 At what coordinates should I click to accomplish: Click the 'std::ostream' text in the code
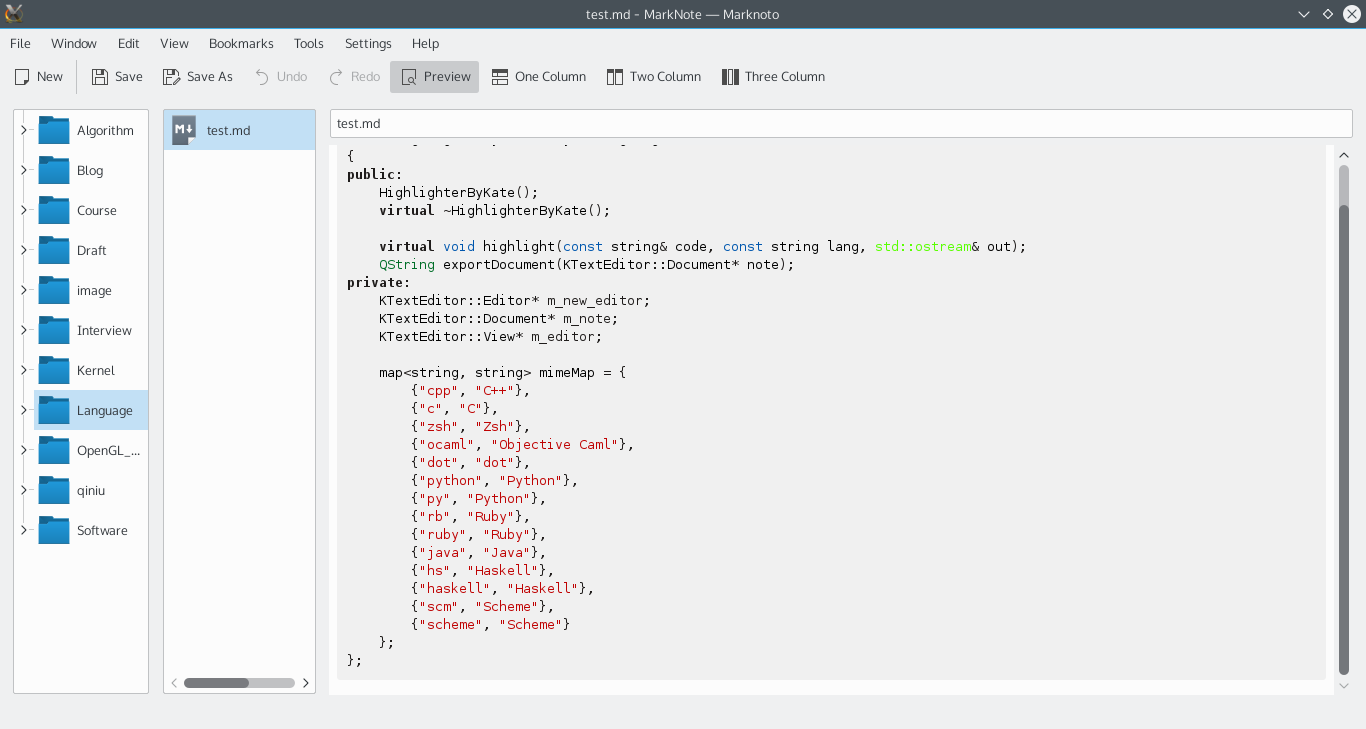pos(922,246)
